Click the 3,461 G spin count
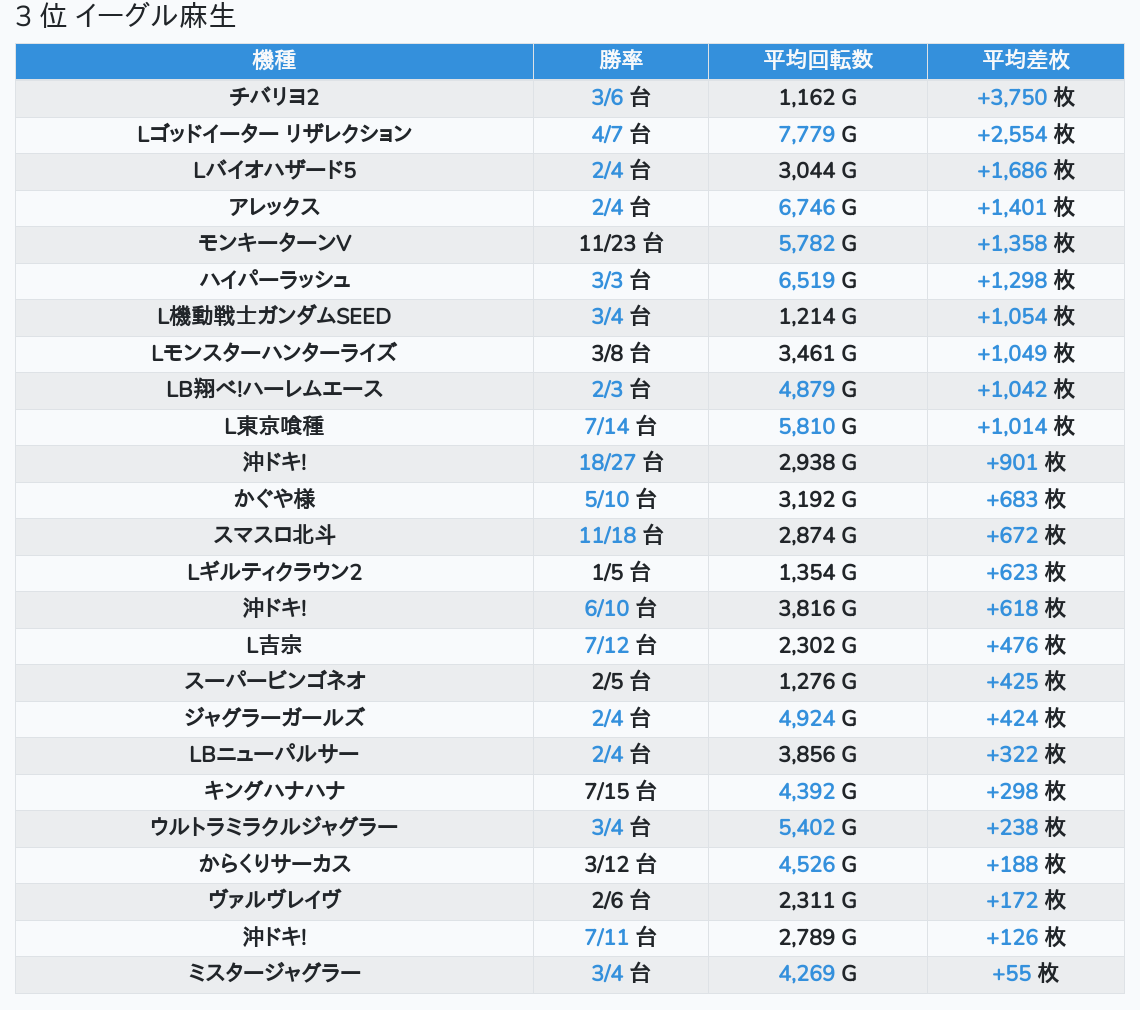Image resolution: width=1140 pixels, height=1010 pixels. click(818, 353)
